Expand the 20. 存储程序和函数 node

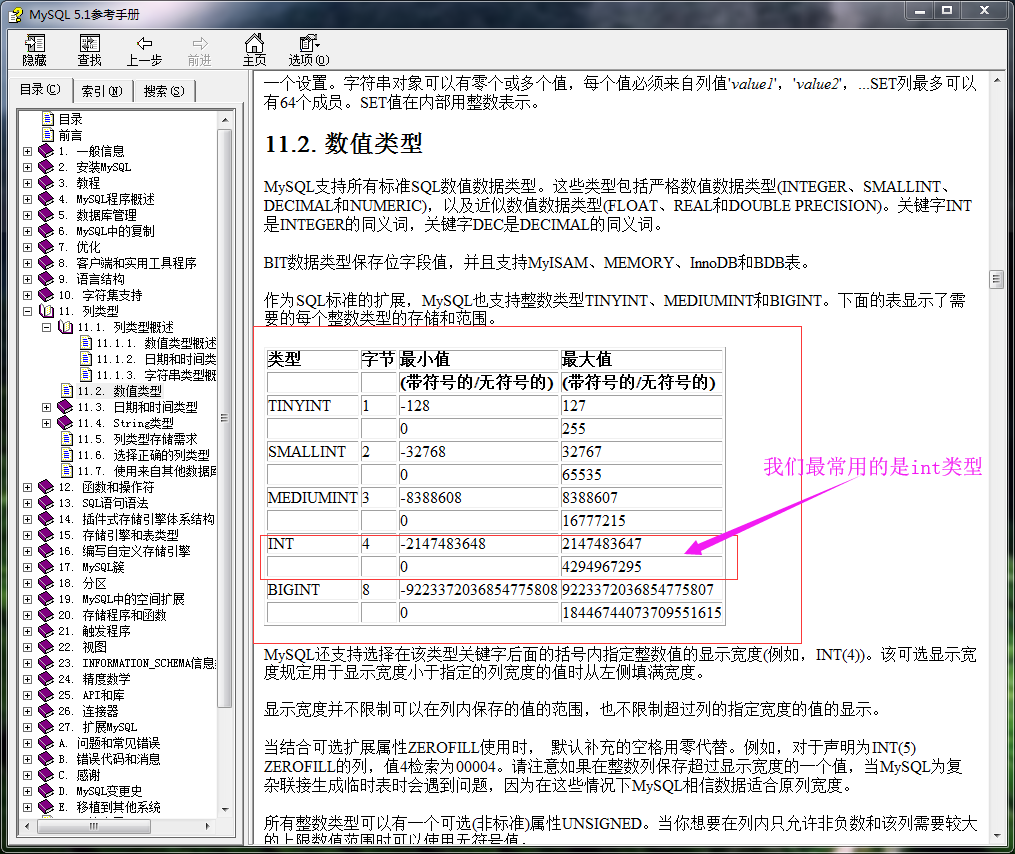[x=27, y=614]
